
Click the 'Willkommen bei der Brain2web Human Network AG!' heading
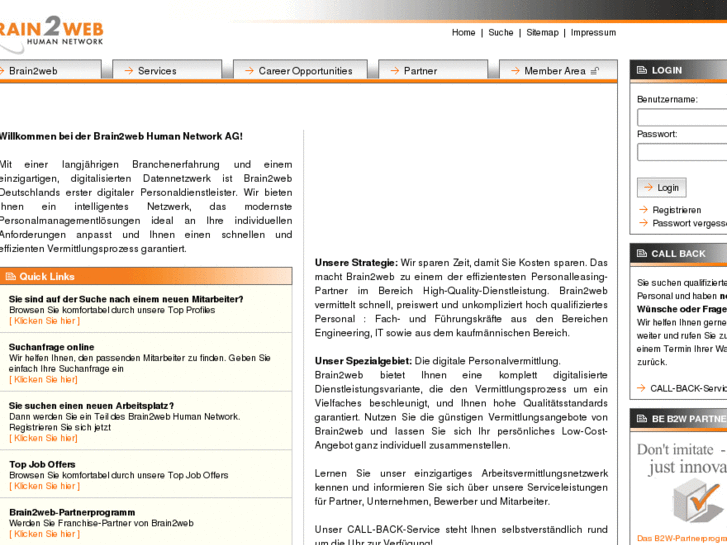[121, 136]
